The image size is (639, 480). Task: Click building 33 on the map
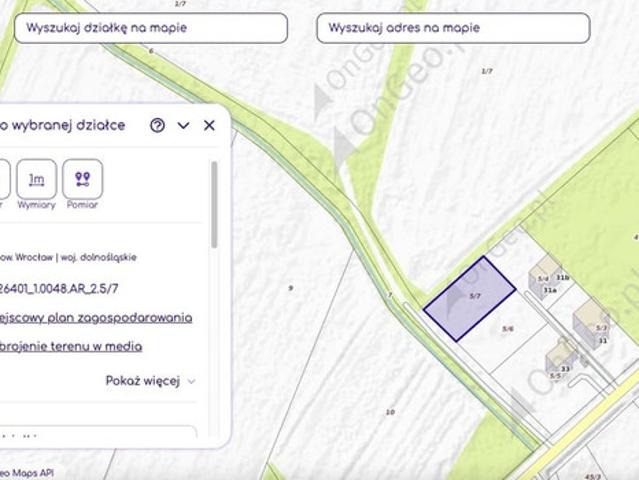coord(565,369)
